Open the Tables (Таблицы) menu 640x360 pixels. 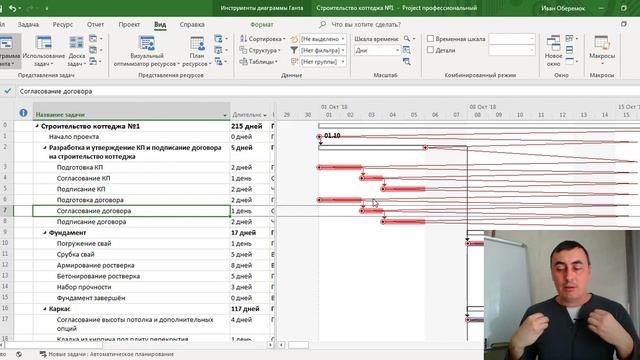coord(259,62)
